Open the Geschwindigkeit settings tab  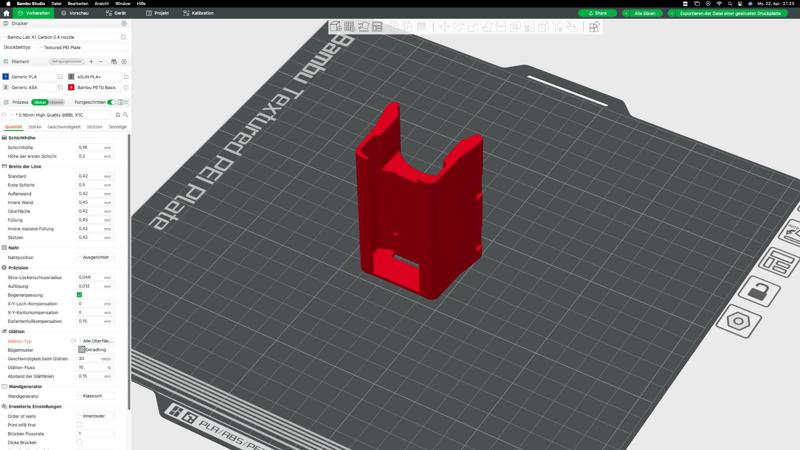pos(64,127)
